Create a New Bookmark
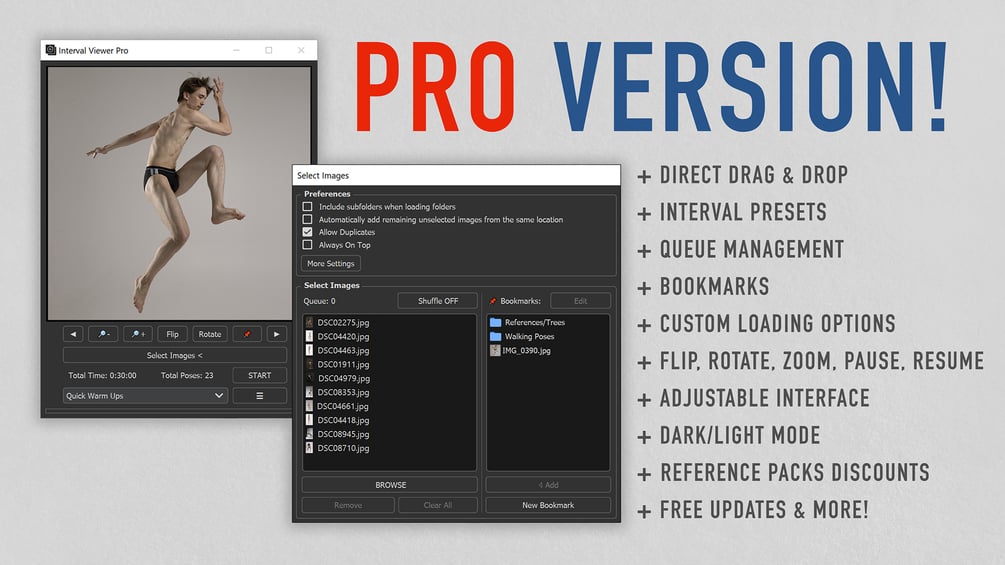This screenshot has height=565, width=1005. click(548, 505)
